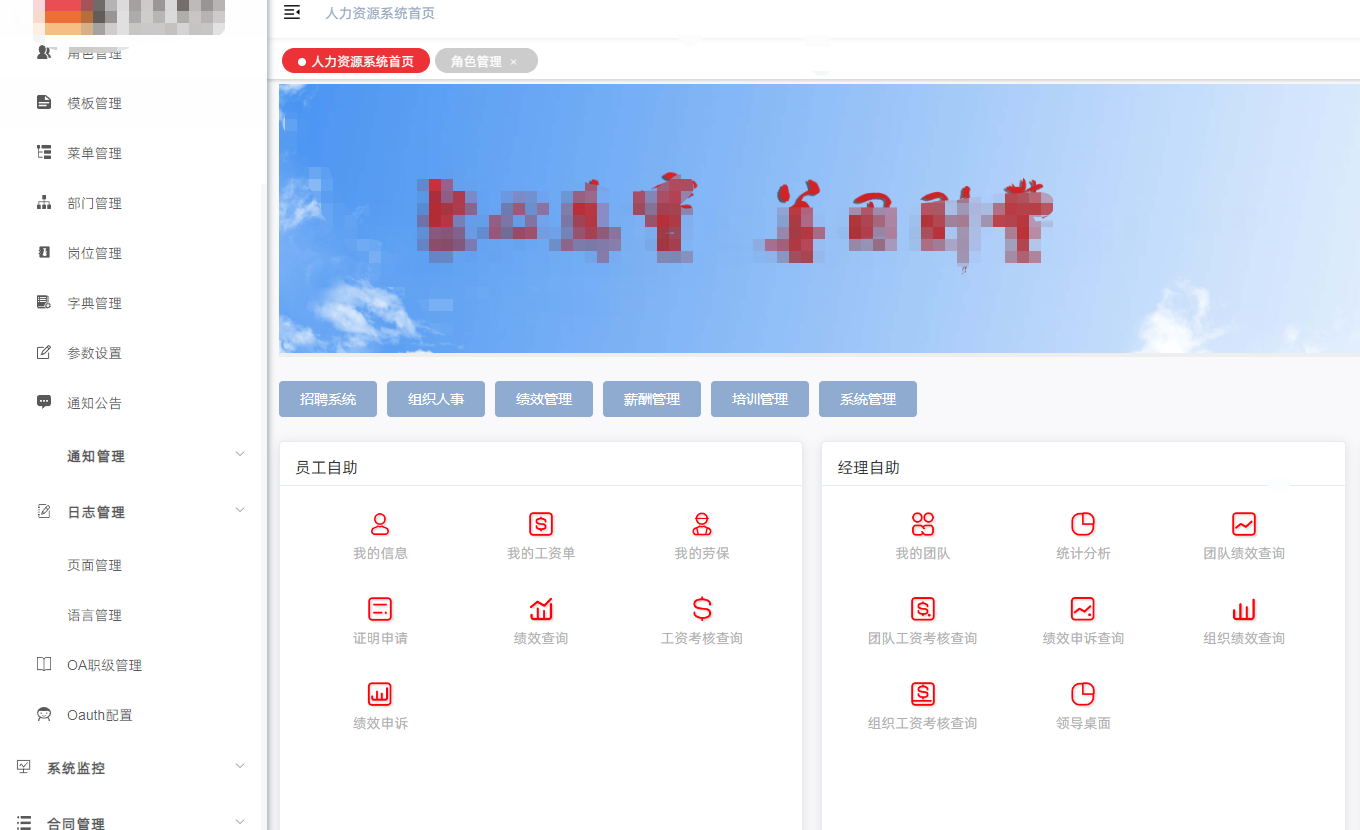Image resolution: width=1360 pixels, height=830 pixels.
Task: Open 我的工资单 icon
Action: tap(541, 524)
